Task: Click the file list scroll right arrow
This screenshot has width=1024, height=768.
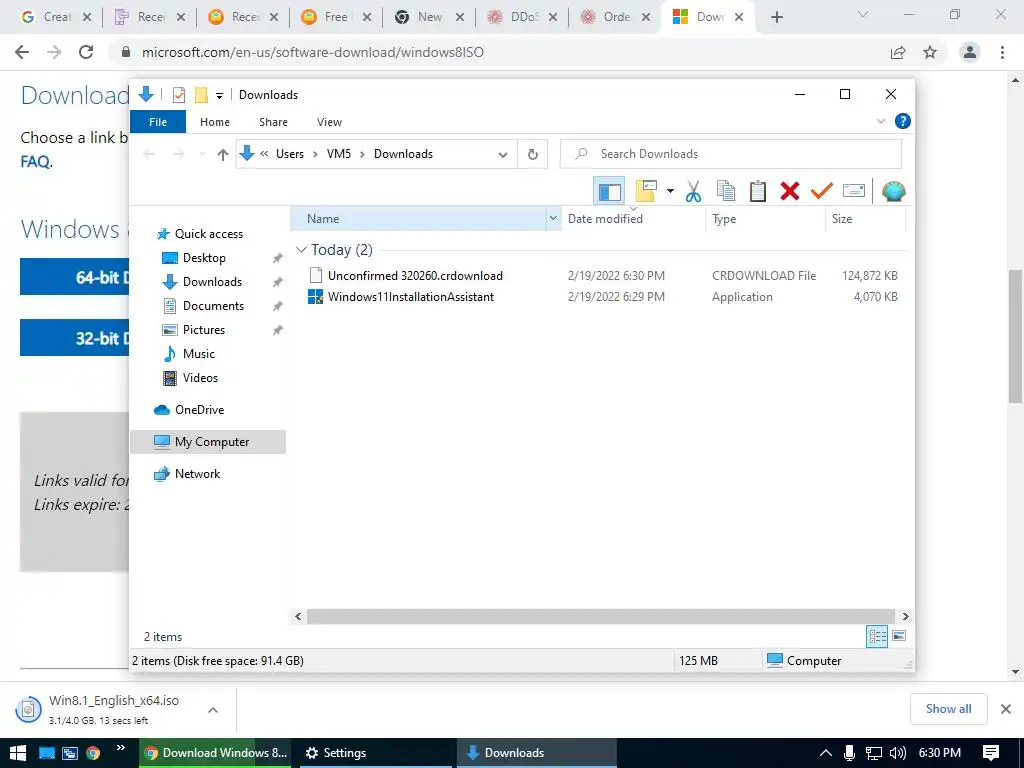Action: pos(905,616)
